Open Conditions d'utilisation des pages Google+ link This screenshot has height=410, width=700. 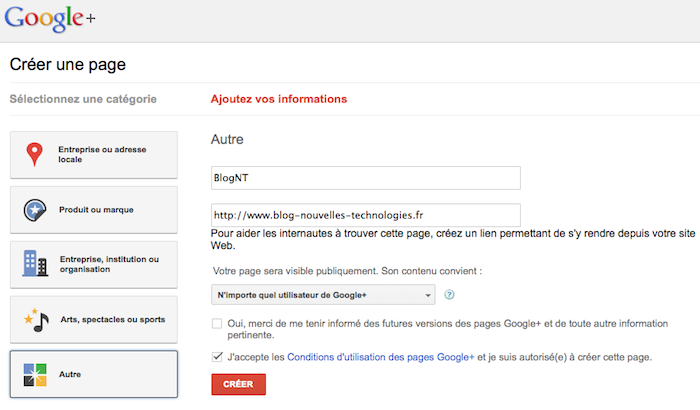pyautogui.click(x=380, y=356)
